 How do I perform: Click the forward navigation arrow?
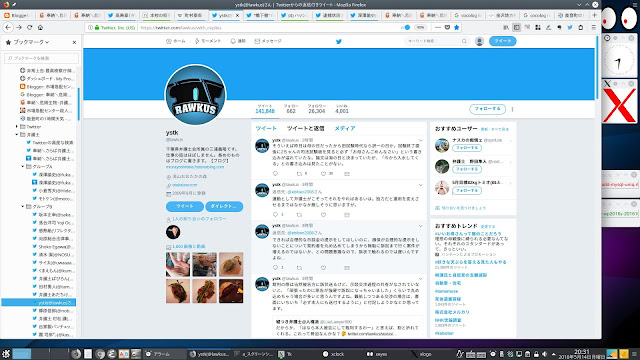(x=19, y=27)
